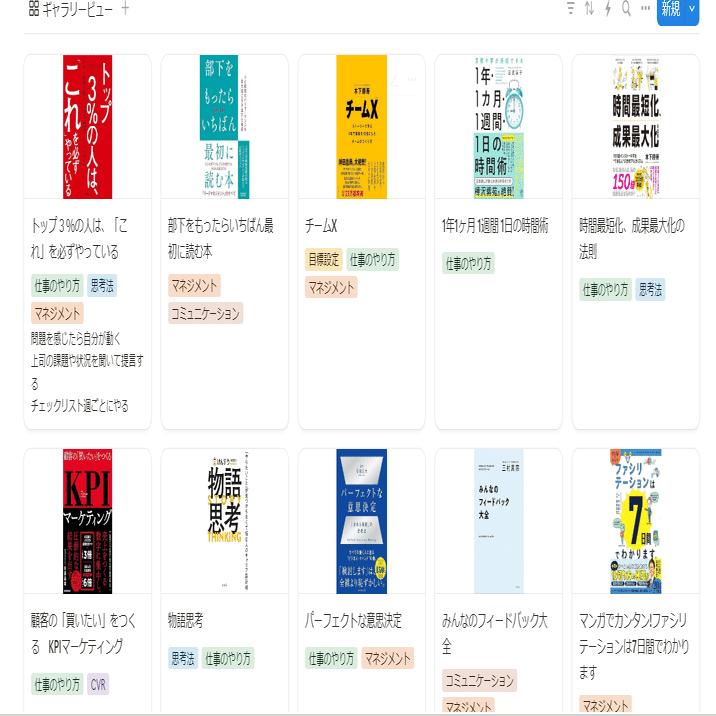Click コミュニケーション tag on 部下をもったら card
Viewport: 716px width, 716px height.
pos(205,313)
